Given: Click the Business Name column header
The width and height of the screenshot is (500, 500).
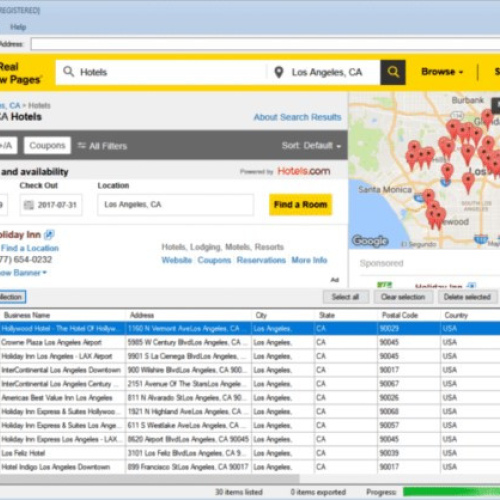Looking at the screenshot, I should click(x=63, y=315).
